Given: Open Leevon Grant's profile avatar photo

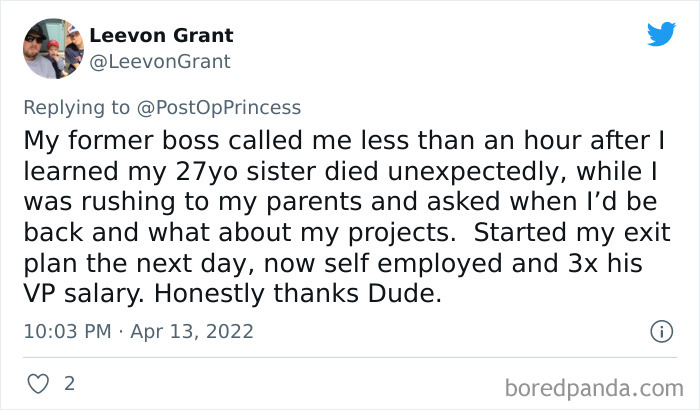Looking at the screenshot, I should pyautogui.click(x=51, y=49).
